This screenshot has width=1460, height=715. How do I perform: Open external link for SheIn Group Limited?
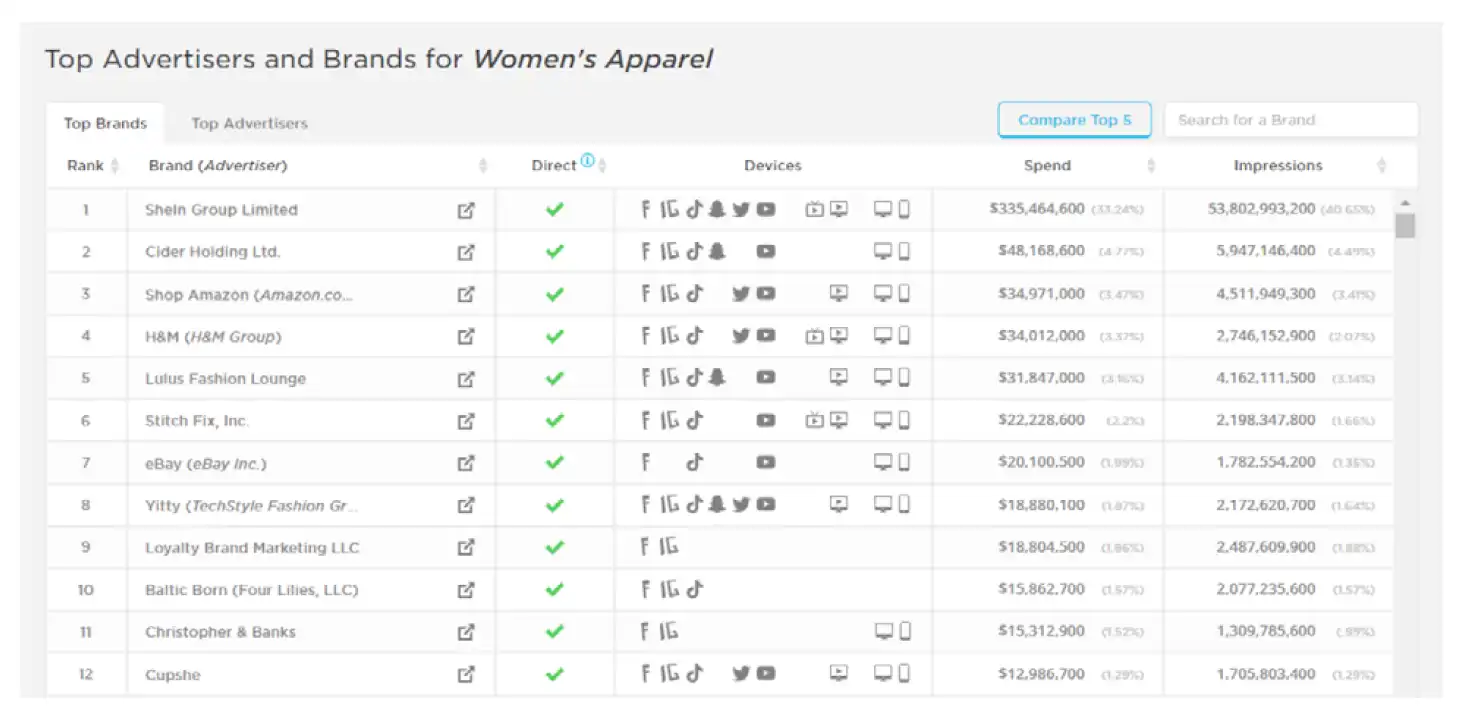pyautogui.click(x=466, y=210)
